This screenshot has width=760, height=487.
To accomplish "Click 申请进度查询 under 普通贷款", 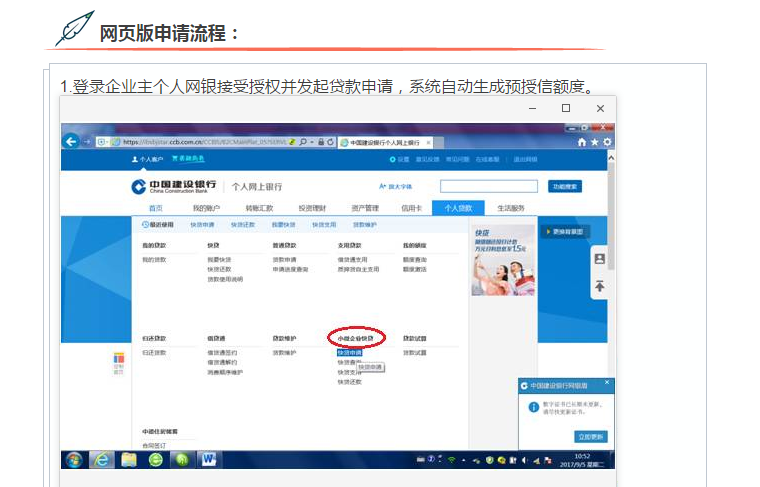I will (290, 269).
